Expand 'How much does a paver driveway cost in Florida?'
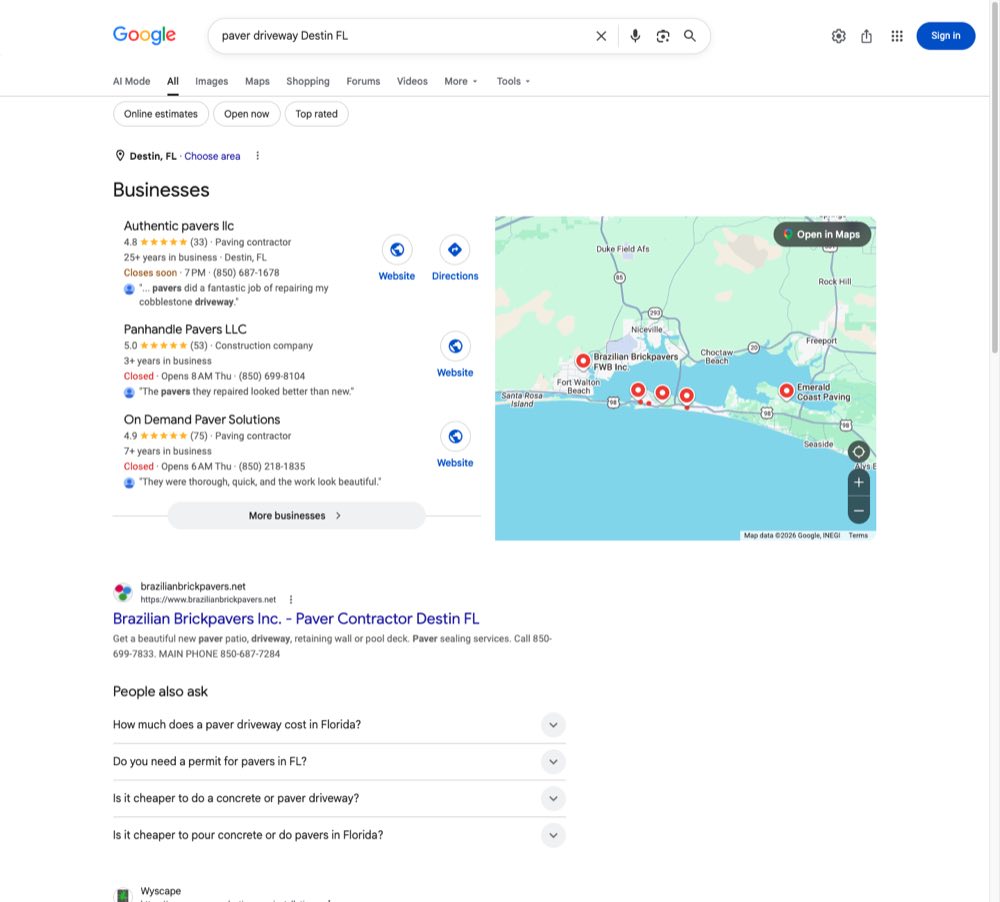The image size is (1000, 902). [x=339, y=725]
